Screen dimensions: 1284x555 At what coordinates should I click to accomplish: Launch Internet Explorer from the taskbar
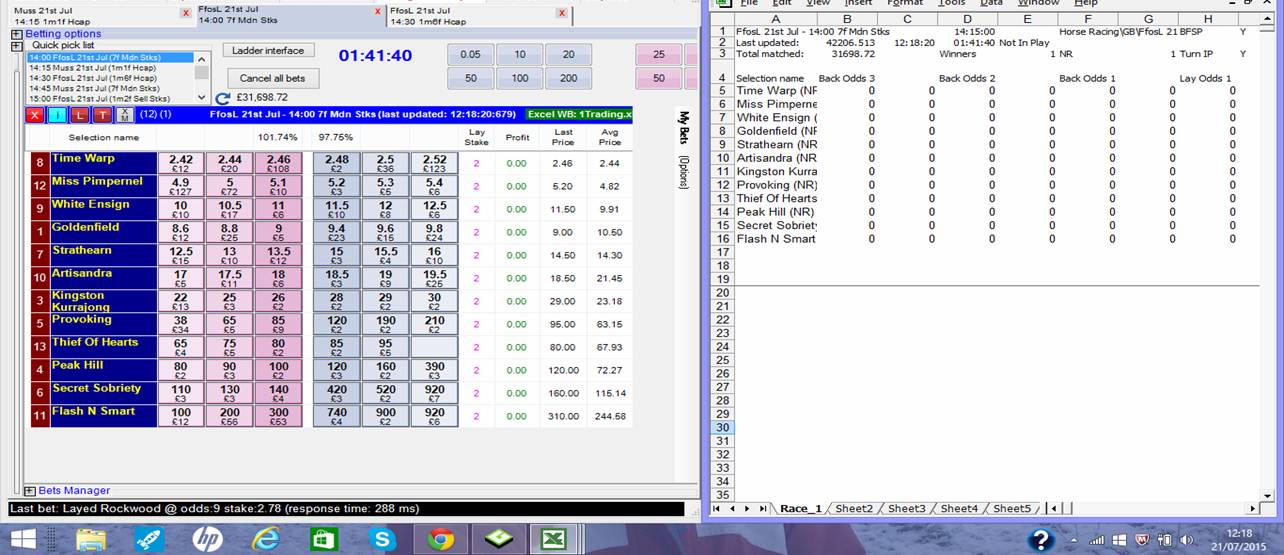click(265, 540)
